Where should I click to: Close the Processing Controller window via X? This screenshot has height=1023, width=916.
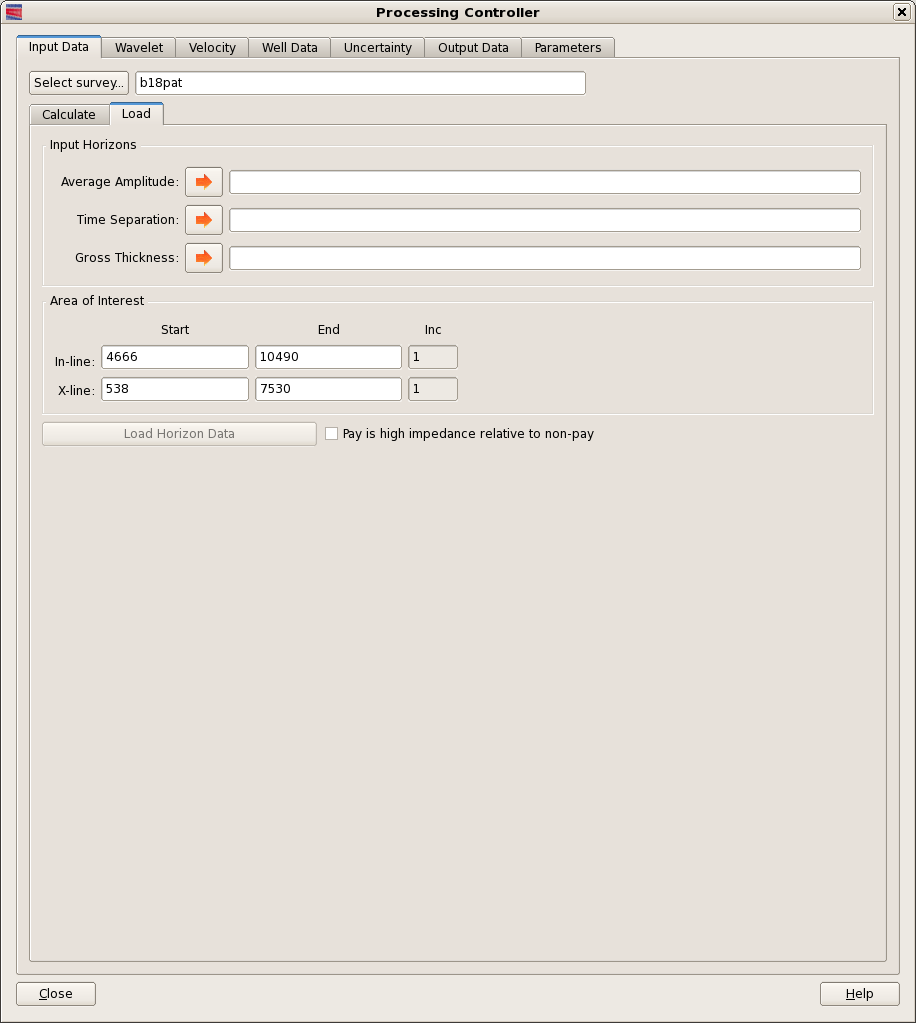pyautogui.click(x=900, y=12)
